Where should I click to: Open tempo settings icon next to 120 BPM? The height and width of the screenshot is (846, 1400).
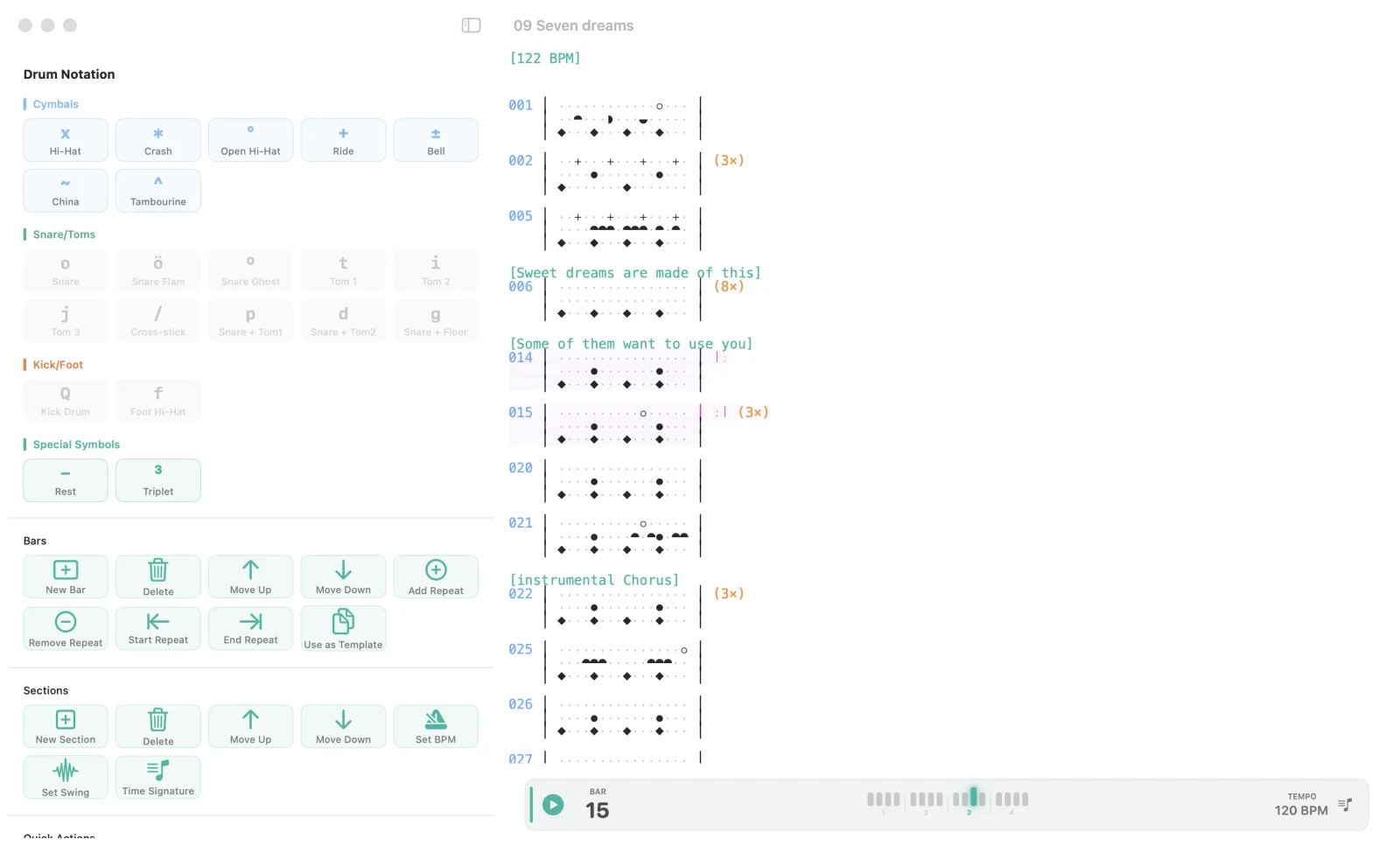1345,805
